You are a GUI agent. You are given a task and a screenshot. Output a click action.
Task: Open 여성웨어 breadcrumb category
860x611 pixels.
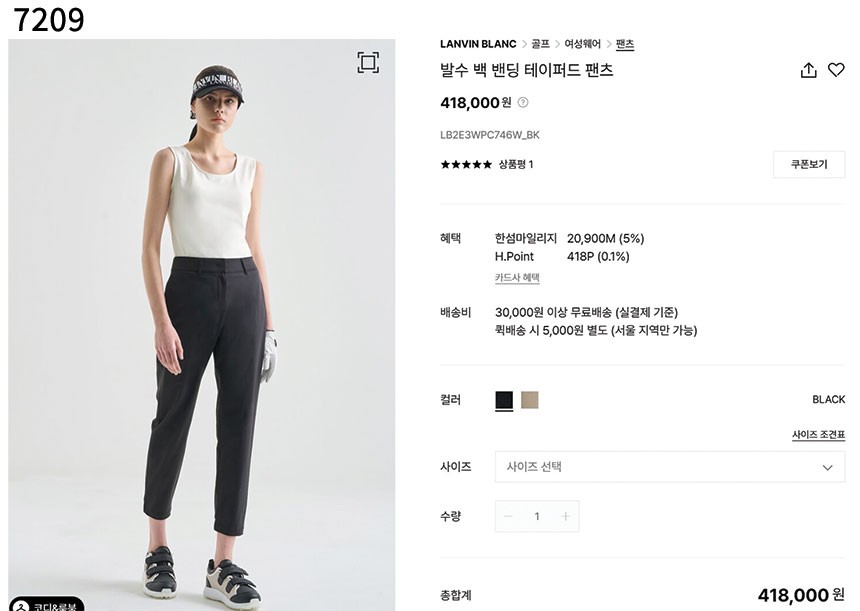pyautogui.click(x=582, y=44)
